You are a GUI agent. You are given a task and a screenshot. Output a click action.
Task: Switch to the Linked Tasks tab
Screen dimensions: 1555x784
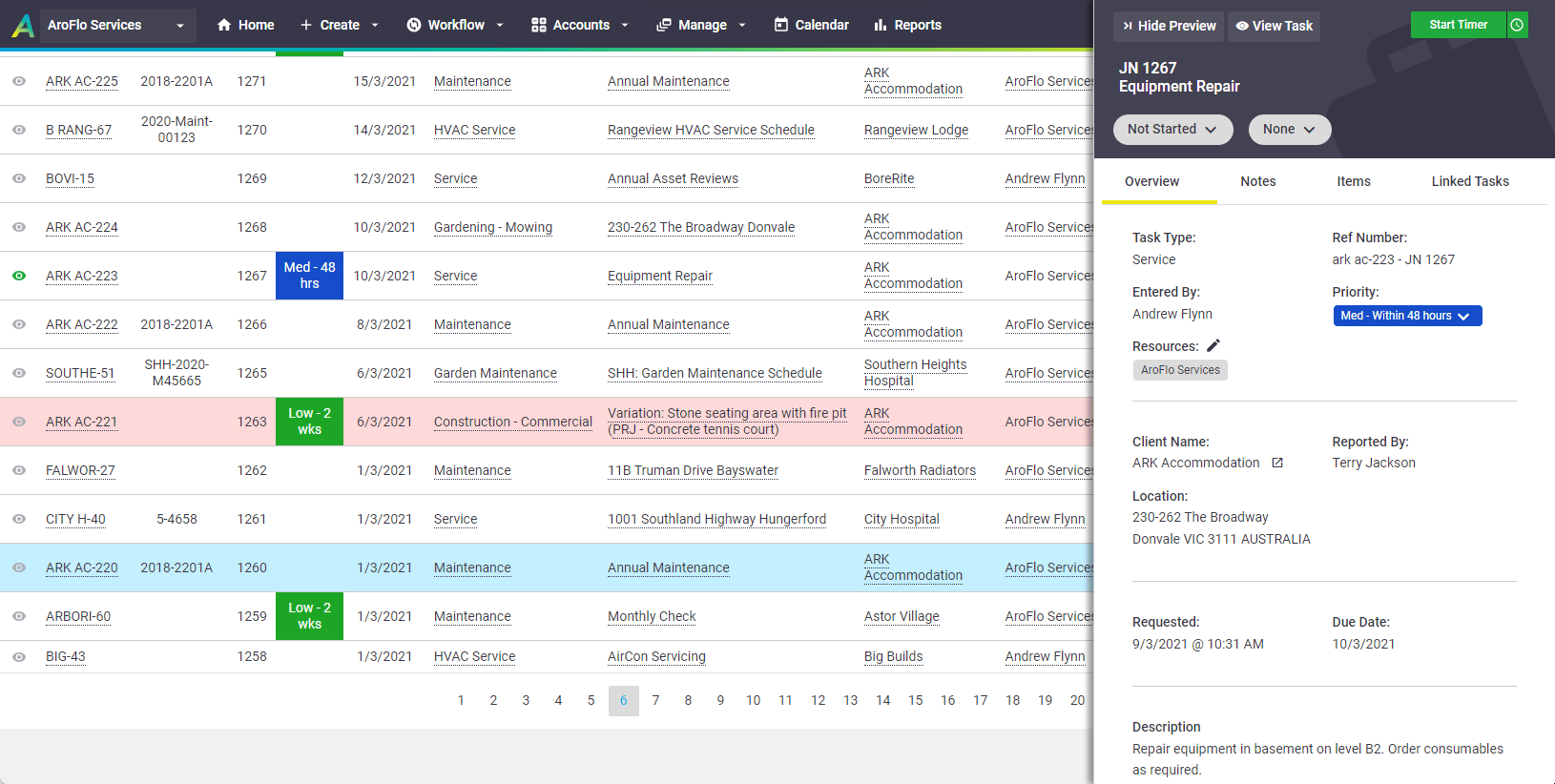click(x=1469, y=181)
